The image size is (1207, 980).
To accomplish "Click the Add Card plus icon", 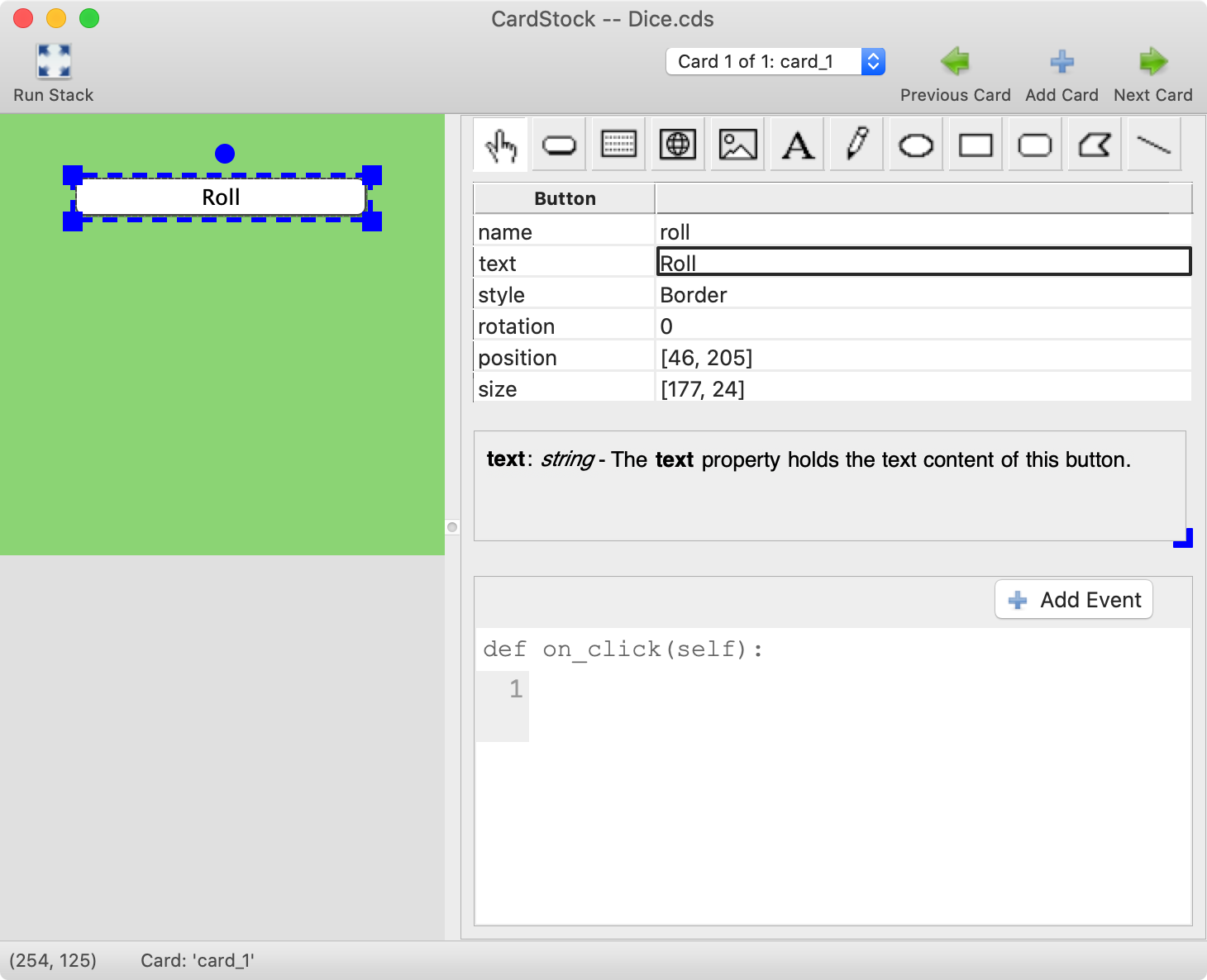I will point(1062,61).
